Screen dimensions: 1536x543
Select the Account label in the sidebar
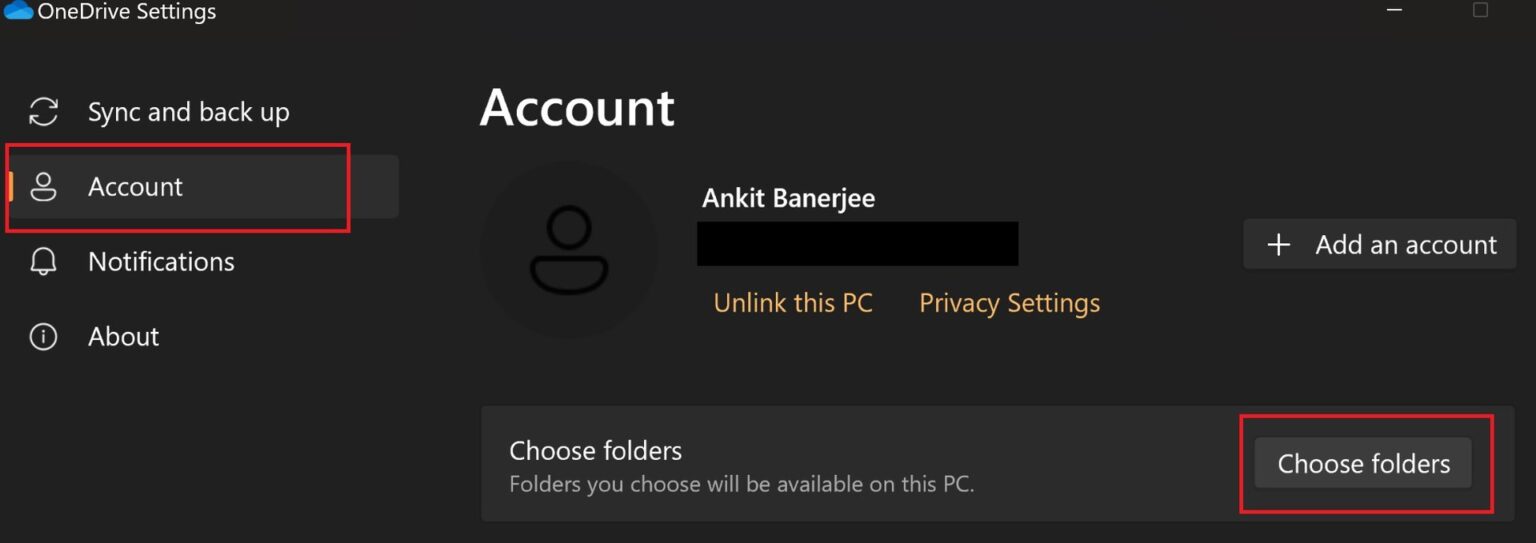point(135,187)
